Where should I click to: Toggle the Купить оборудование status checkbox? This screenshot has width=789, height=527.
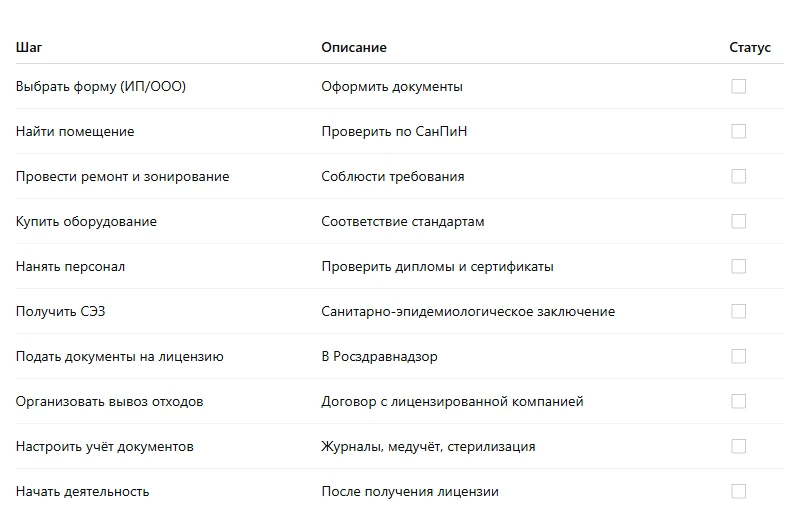pyautogui.click(x=738, y=221)
